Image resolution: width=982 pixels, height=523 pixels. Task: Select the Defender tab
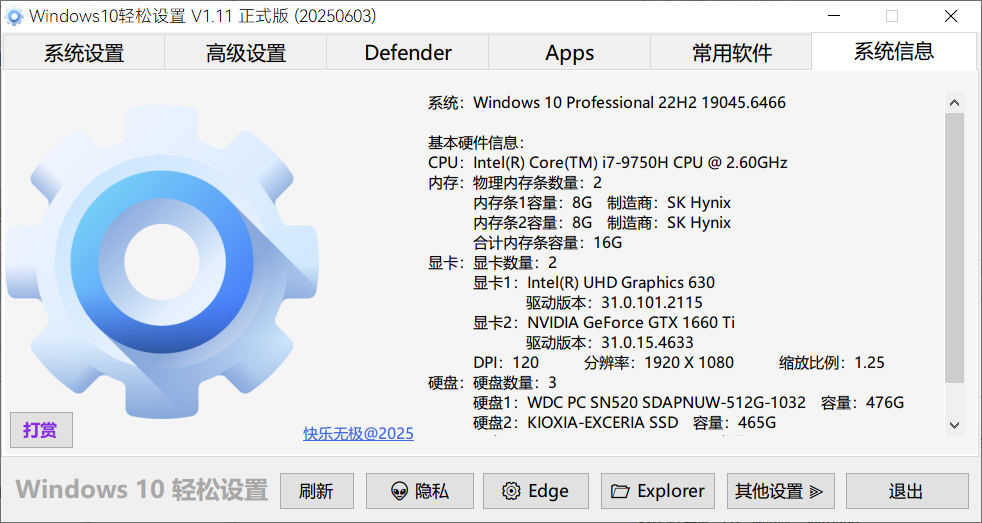(x=408, y=53)
